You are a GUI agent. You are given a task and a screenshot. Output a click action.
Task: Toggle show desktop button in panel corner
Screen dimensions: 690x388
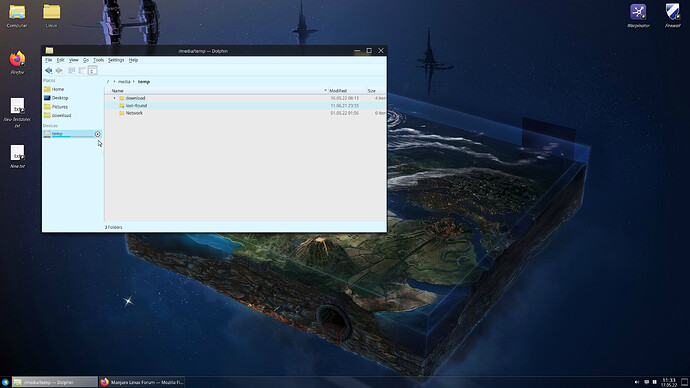coord(685,382)
